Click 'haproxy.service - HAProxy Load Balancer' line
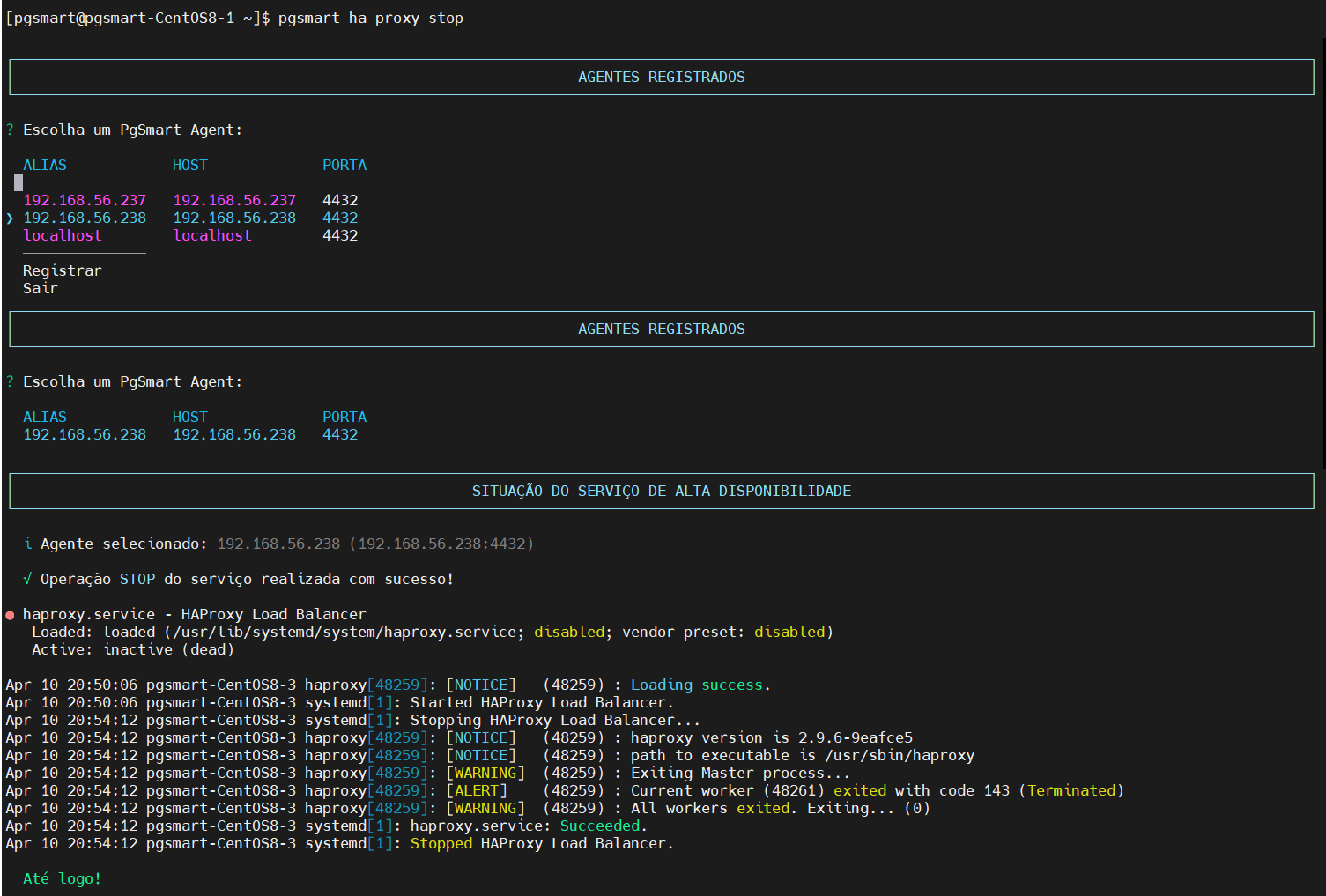This screenshot has height=896, width=1326. coord(195,614)
